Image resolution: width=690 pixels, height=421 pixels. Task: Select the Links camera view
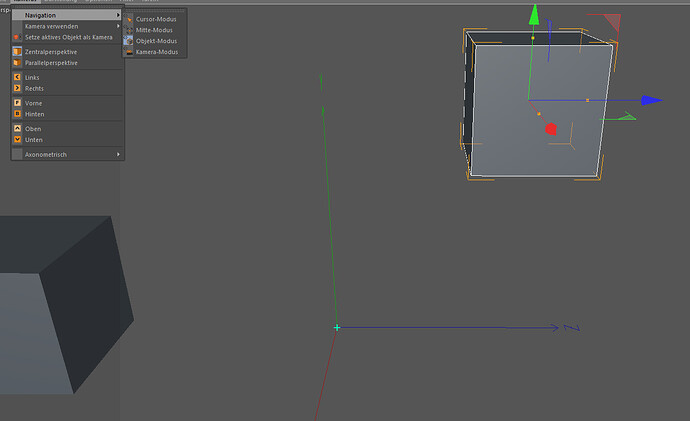66,77
